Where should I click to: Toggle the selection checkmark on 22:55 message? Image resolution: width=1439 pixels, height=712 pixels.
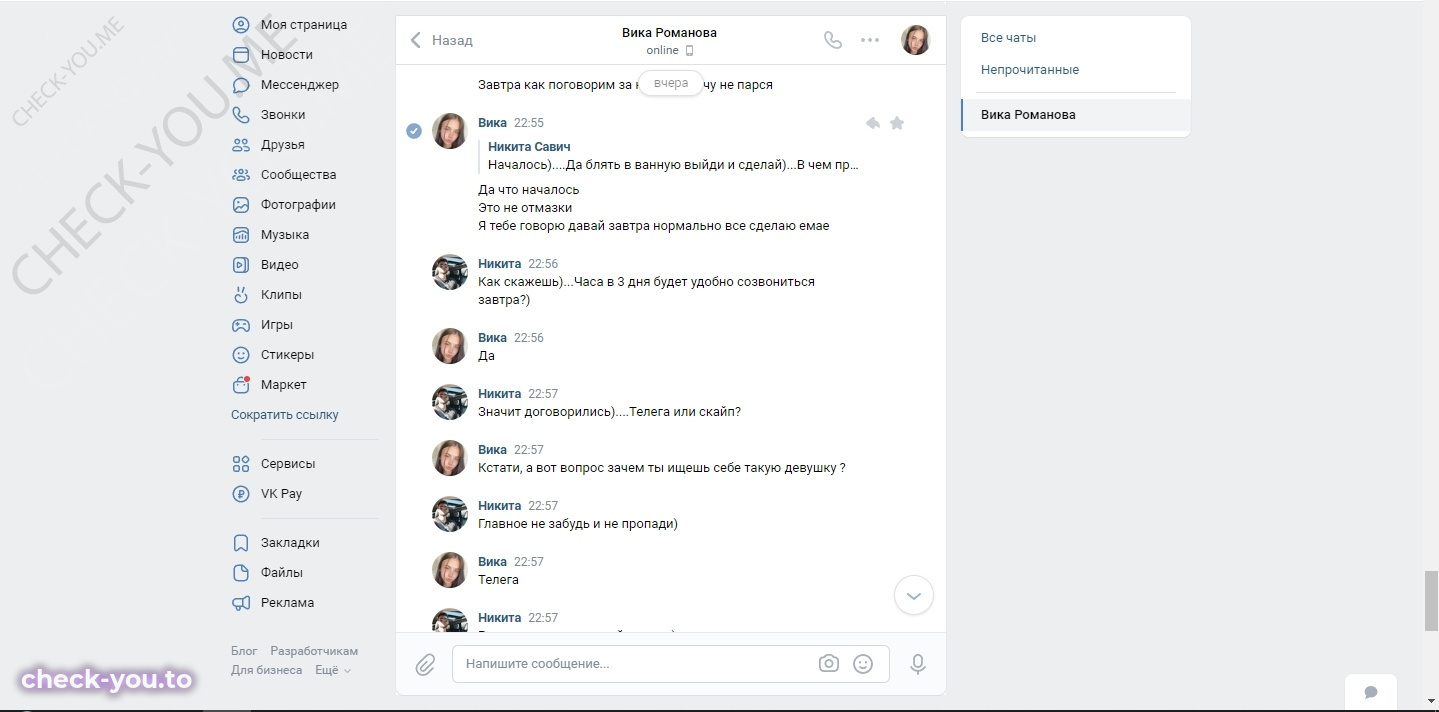(x=414, y=131)
